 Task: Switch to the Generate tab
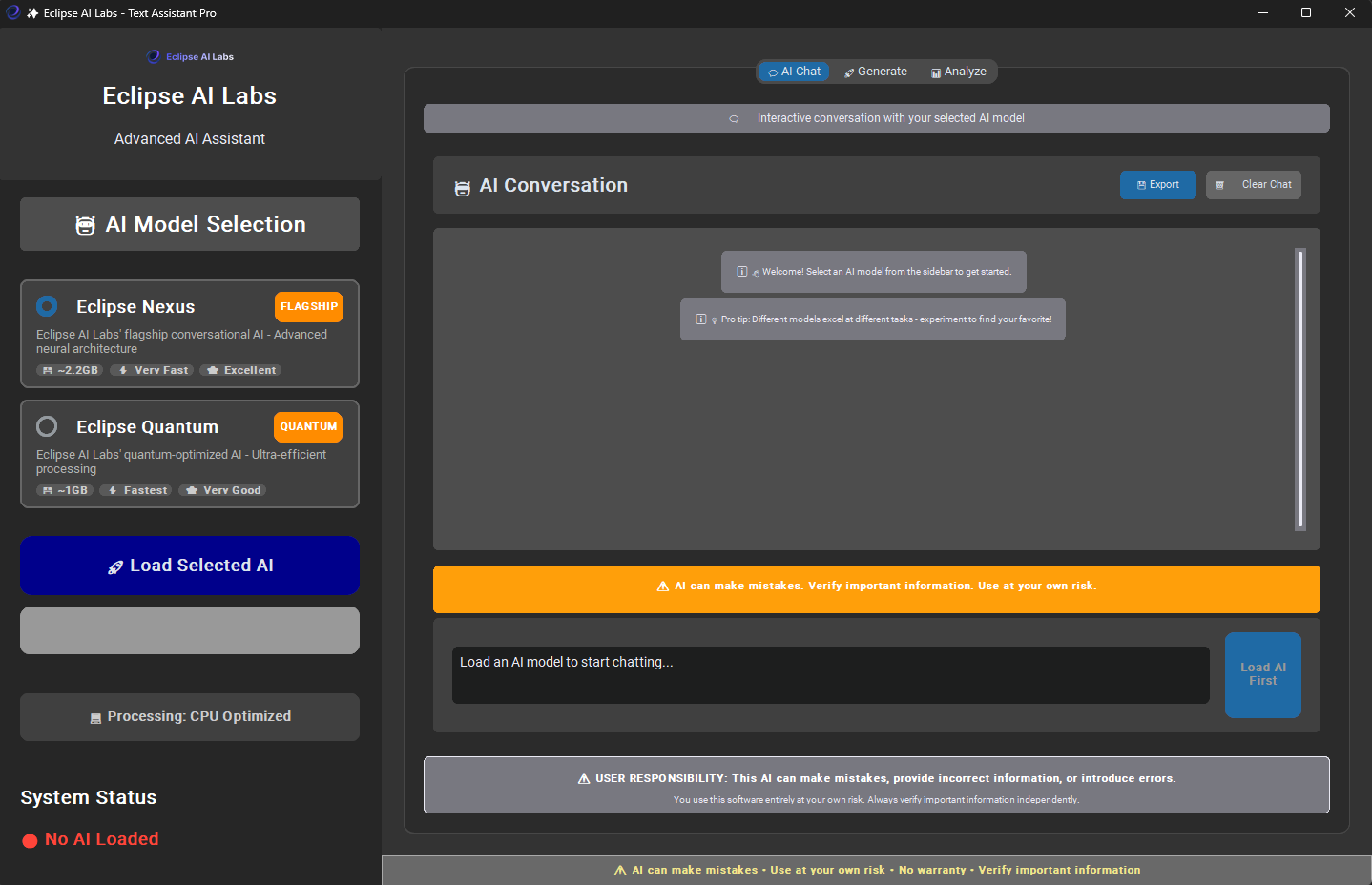coord(876,72)
